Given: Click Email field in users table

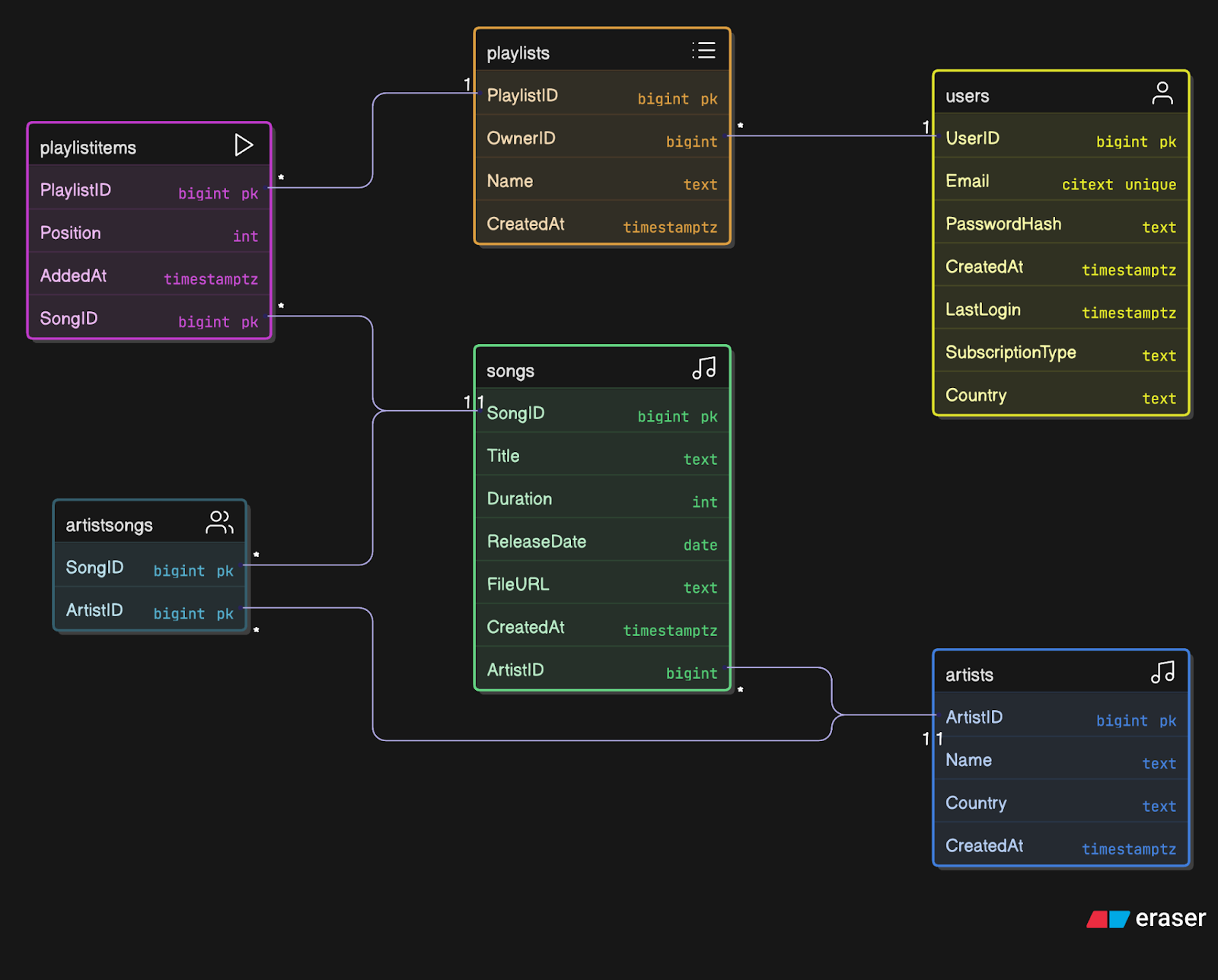Looking at the screenshot, I should 1061,180.
